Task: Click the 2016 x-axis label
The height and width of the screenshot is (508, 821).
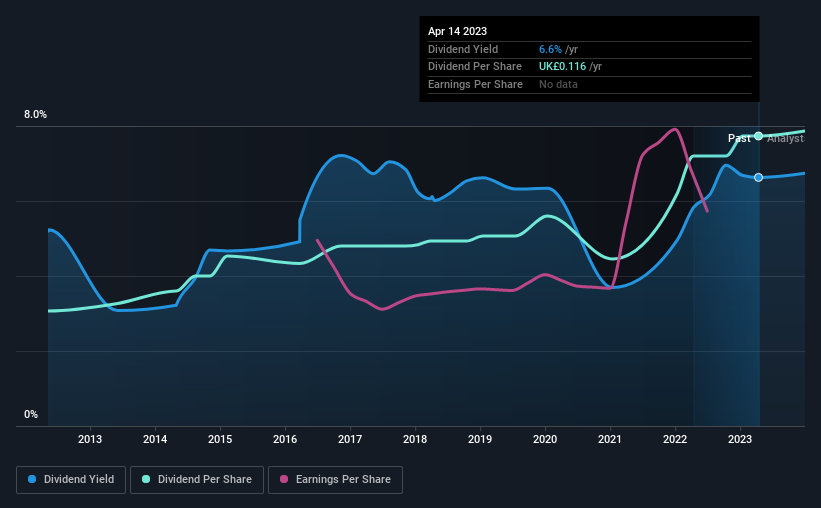Action: [x=285, y=439]
